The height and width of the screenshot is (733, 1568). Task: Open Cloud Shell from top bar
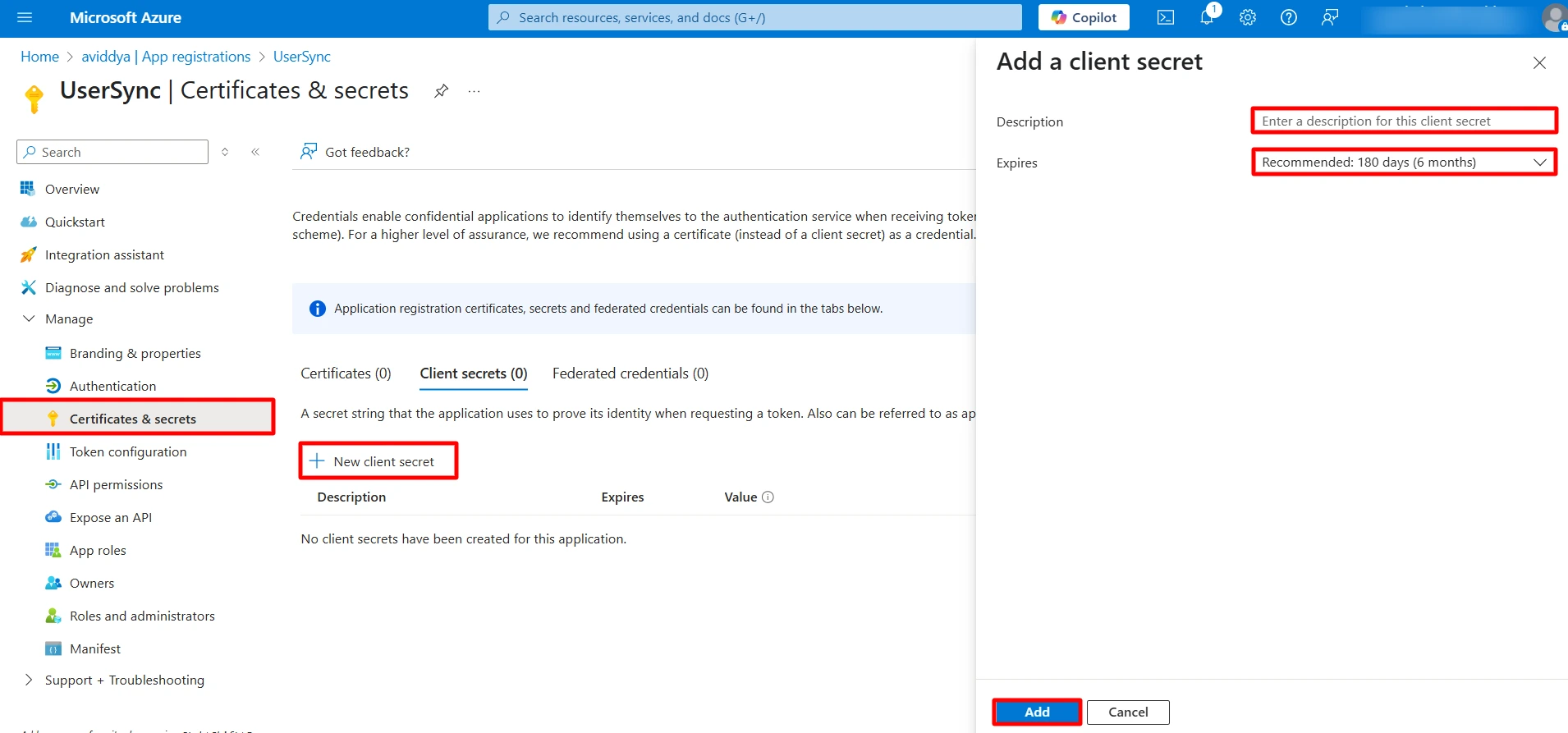click(x=1166, y=17)
